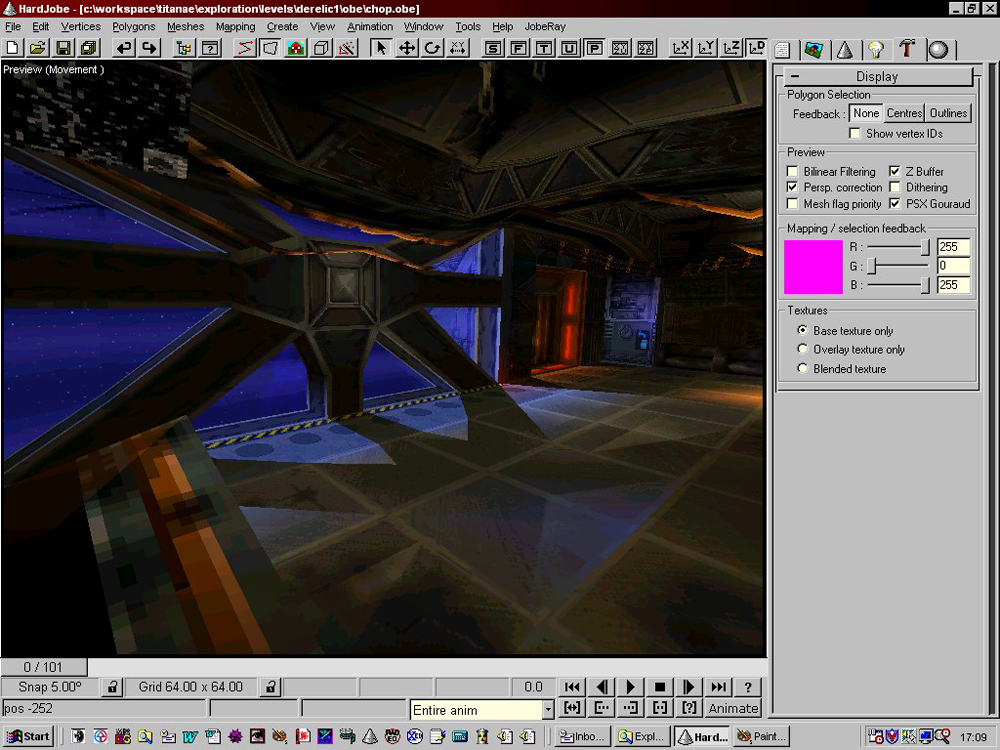
Task: Click the S view toolbar button
Action: point(493,48)
